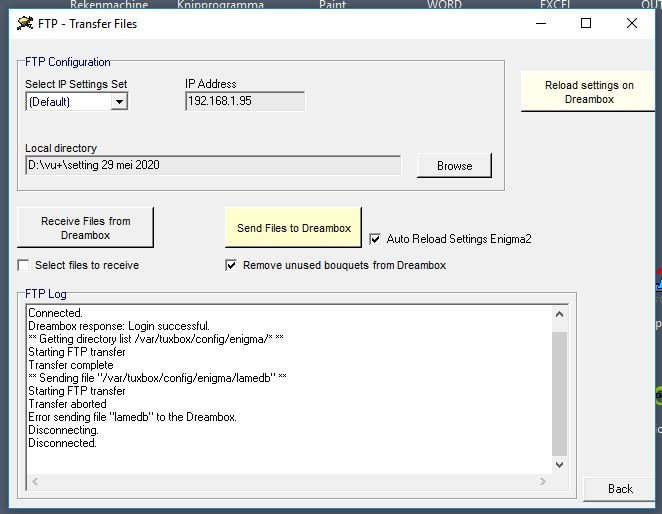Enable Select files to receive checkbox
Image resolution: width=662 pixels, height=514 pixels.
23,265
